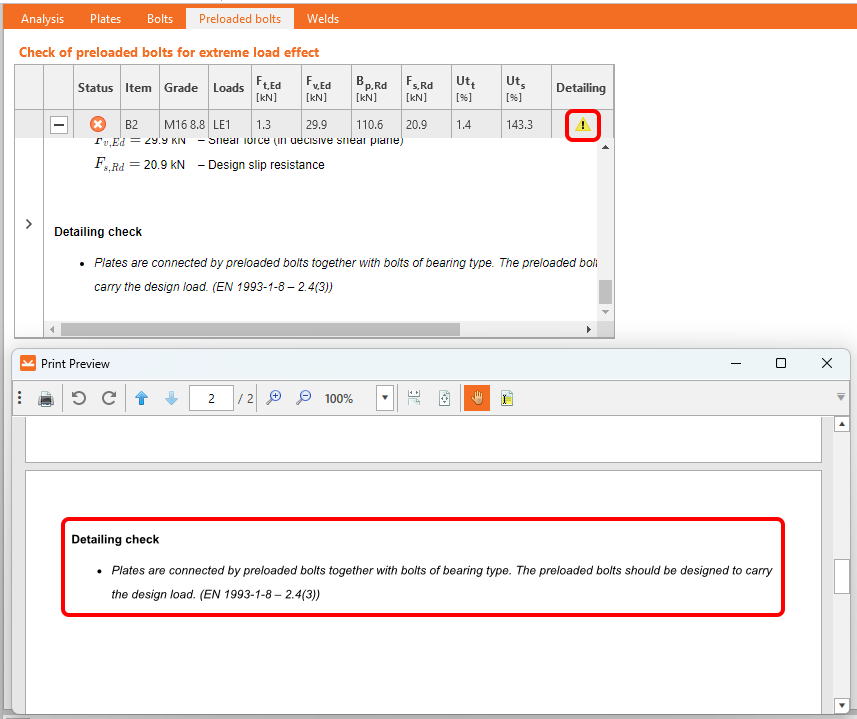Image resolution: width=857 pixels, height=719 pixels.
Task: Click the fit whole page icon
Action: [444, 398]
